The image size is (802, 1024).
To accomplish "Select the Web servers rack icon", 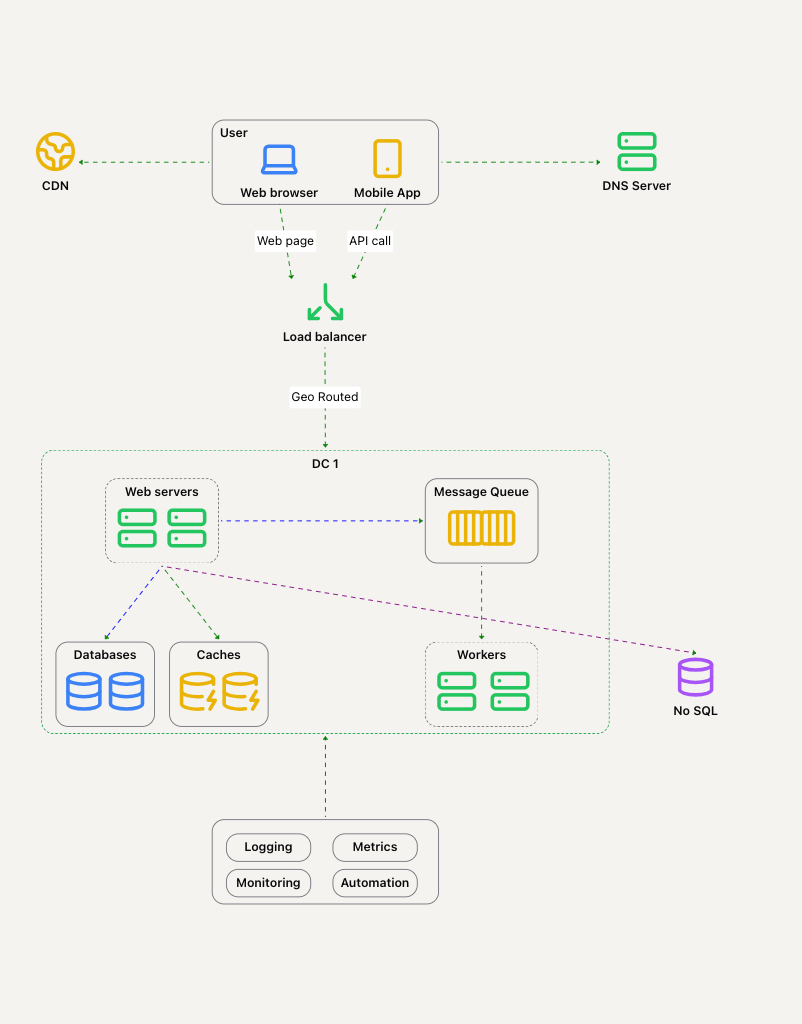I will tap(162, 527).
